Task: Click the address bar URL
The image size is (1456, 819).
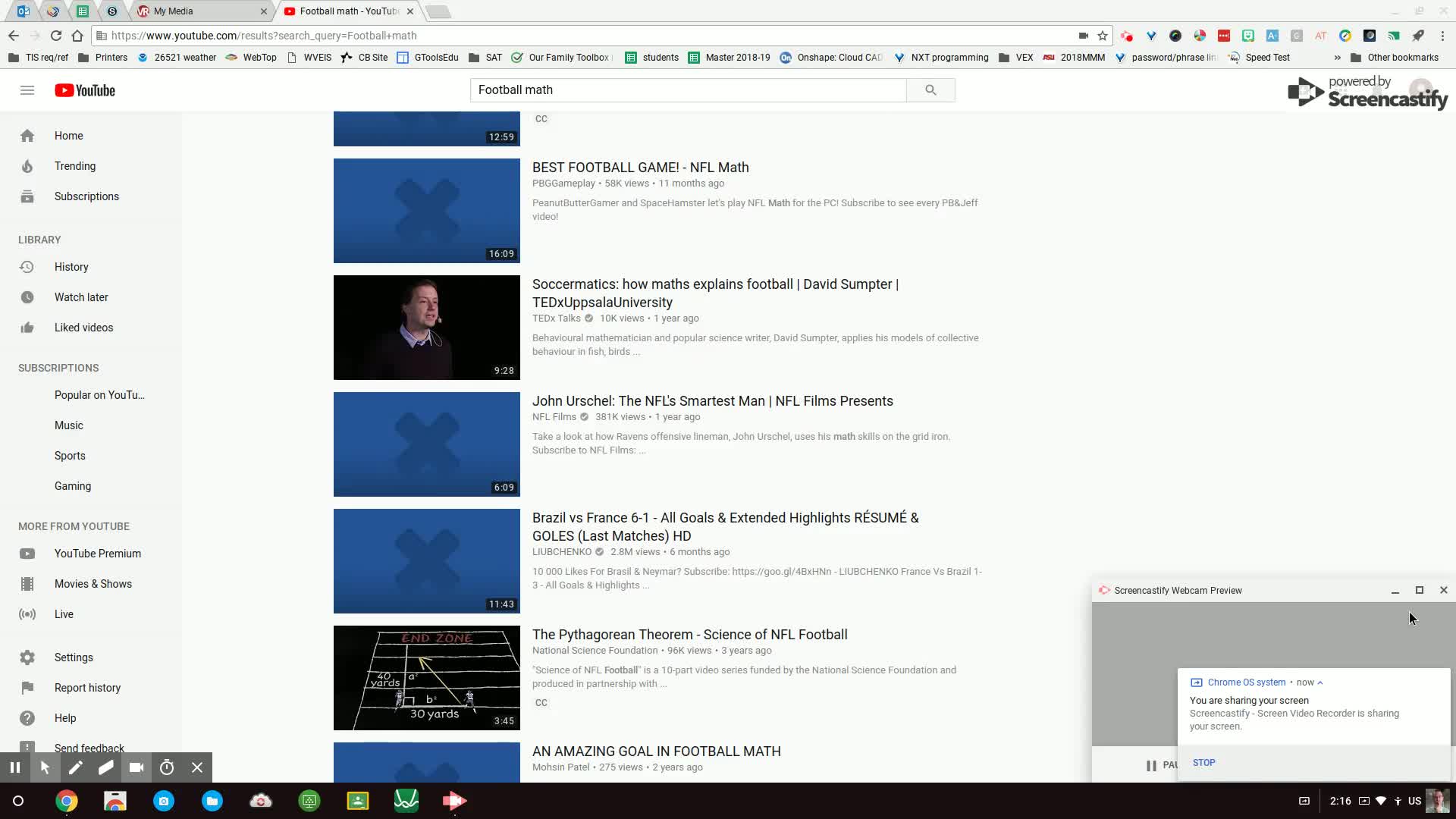Action: coord(264,36)
